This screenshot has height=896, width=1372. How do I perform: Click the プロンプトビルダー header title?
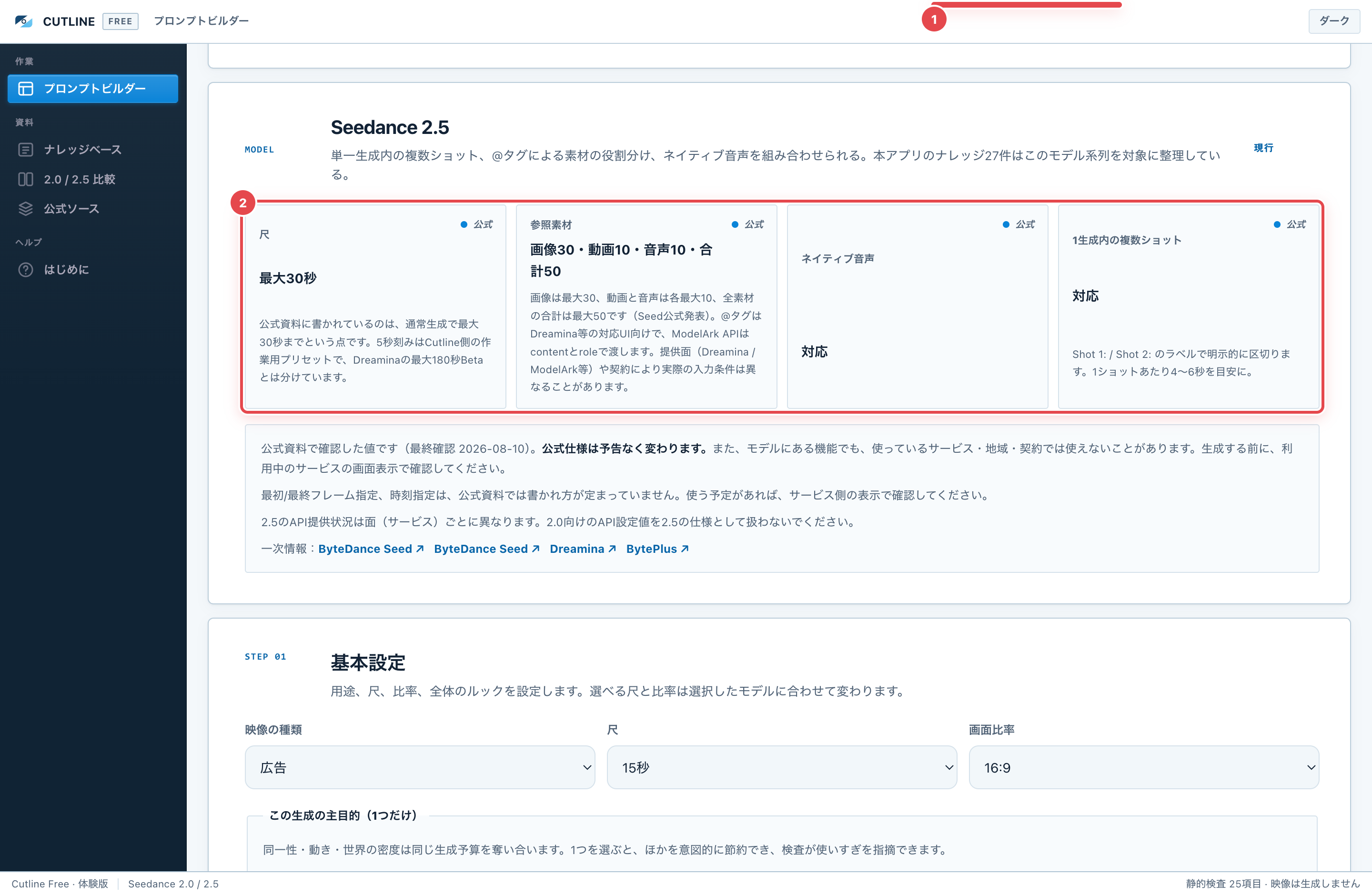click(201, 21)
